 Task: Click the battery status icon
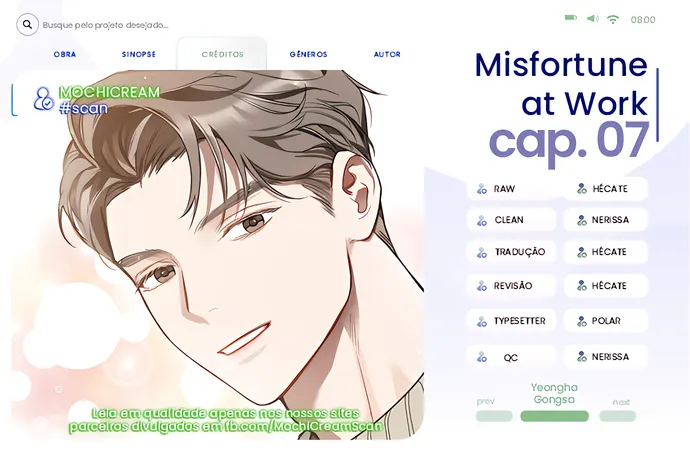click(x=571, y=18)
